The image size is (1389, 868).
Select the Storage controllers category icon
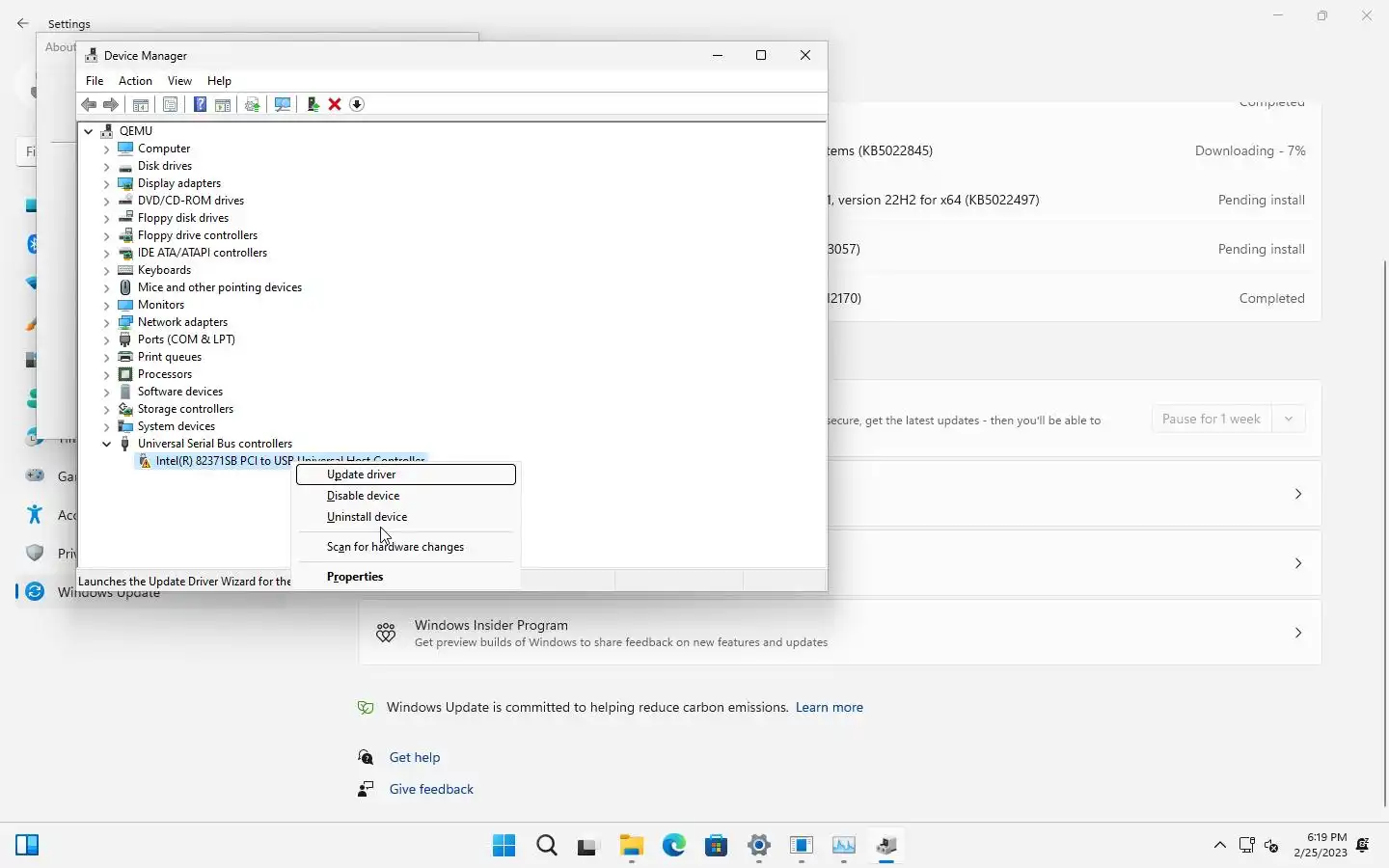click(125, 409)
